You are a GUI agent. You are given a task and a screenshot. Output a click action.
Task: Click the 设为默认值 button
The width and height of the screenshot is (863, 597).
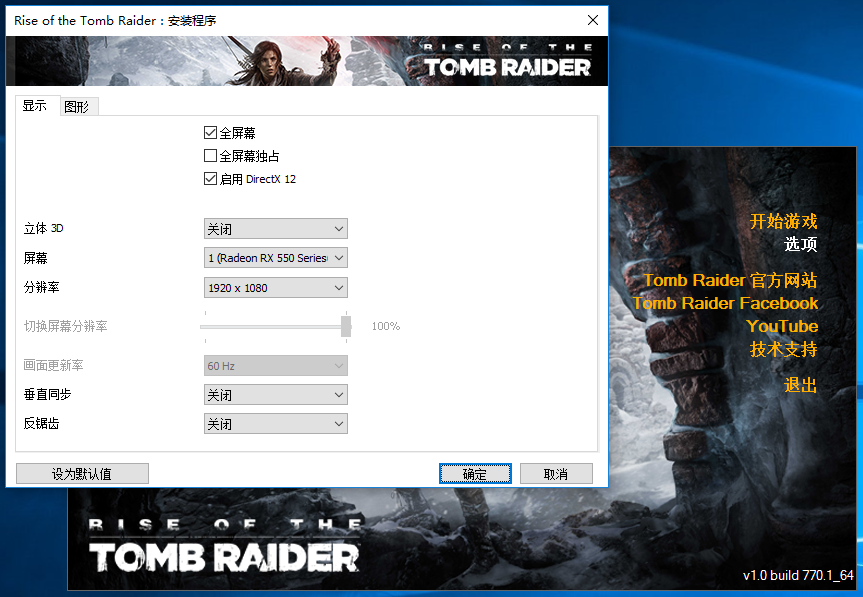coord(82,474)
